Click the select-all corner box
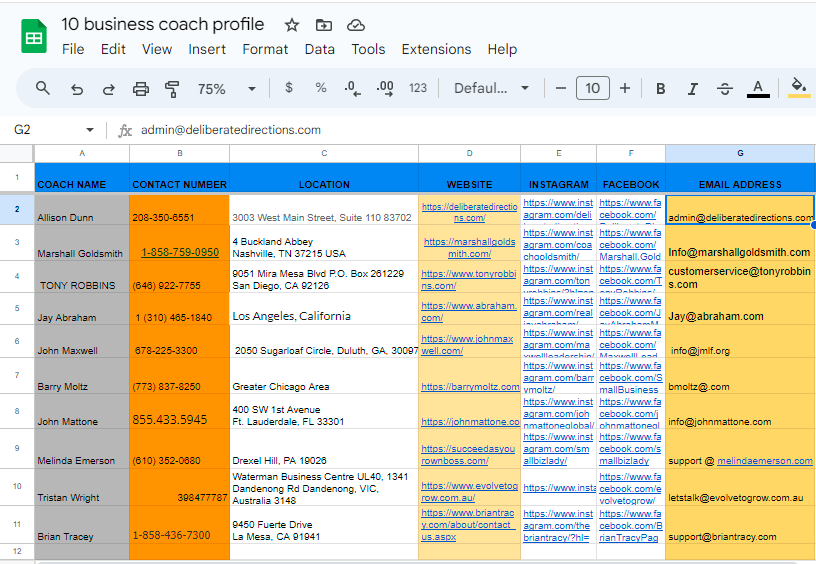Screen dimensions: 816x564 (x=17, y=153)
